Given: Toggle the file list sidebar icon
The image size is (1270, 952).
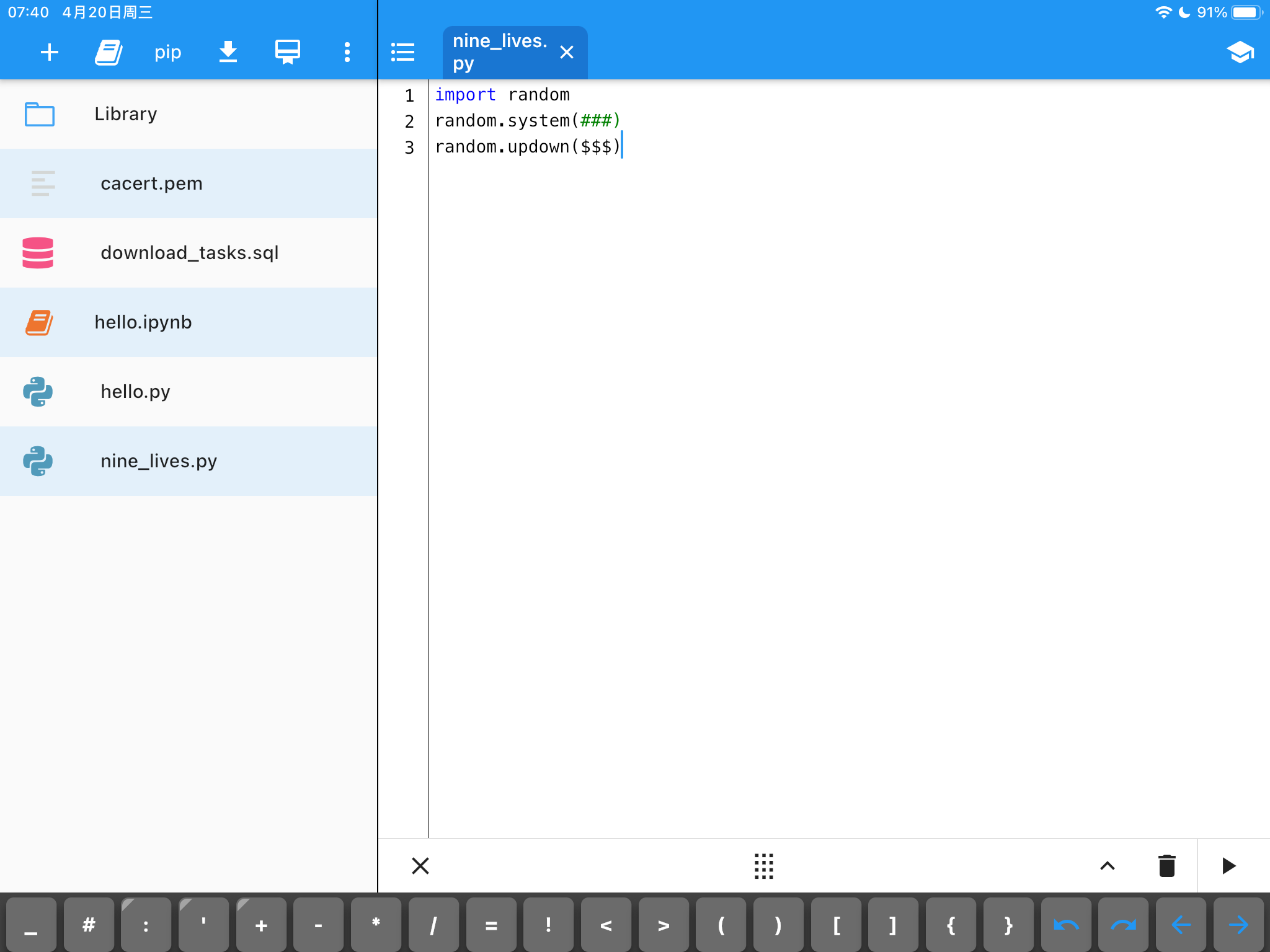Looking at the screenshot, I should pos(402,52).
